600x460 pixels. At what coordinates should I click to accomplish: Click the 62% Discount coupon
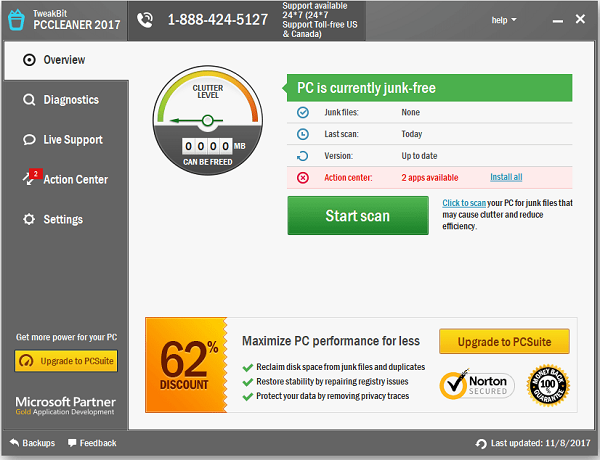pos(186,365)
